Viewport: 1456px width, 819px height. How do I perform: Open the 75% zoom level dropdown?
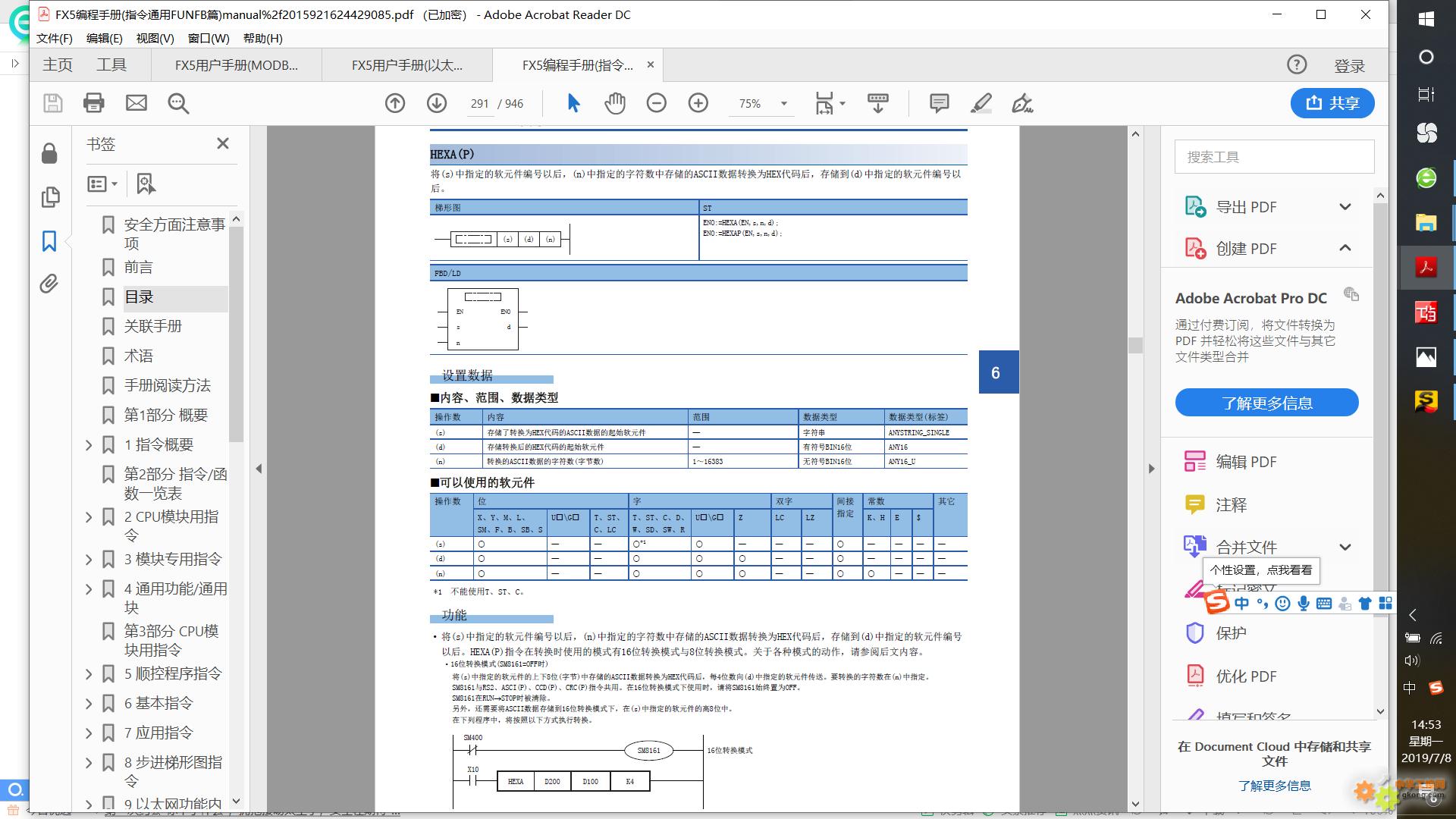click(x=783, y=104)
